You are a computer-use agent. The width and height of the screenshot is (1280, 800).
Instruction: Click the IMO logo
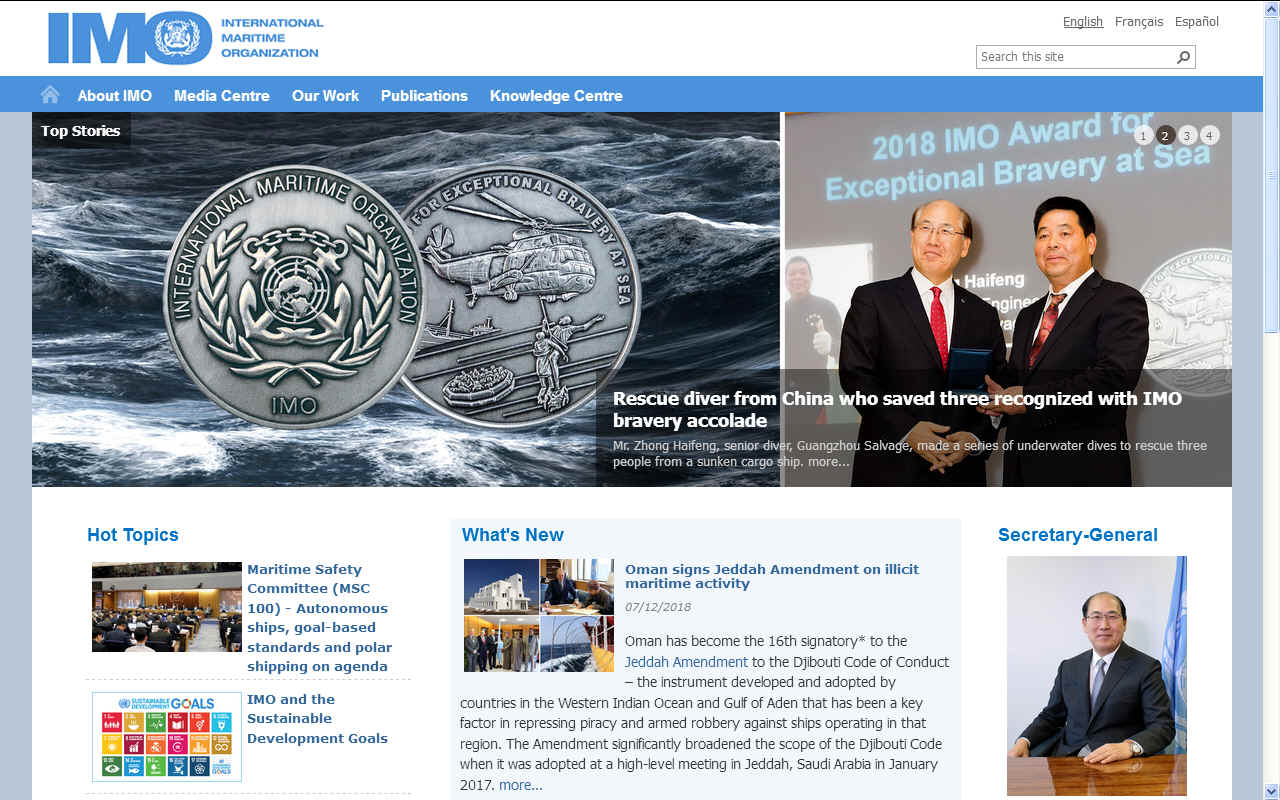click(x=185, y=39)
